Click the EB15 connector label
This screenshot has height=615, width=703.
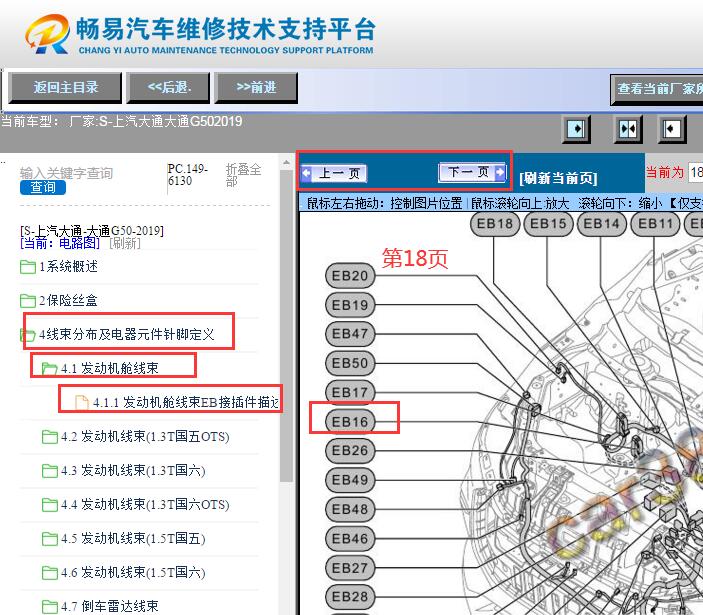tap(548, 224)
